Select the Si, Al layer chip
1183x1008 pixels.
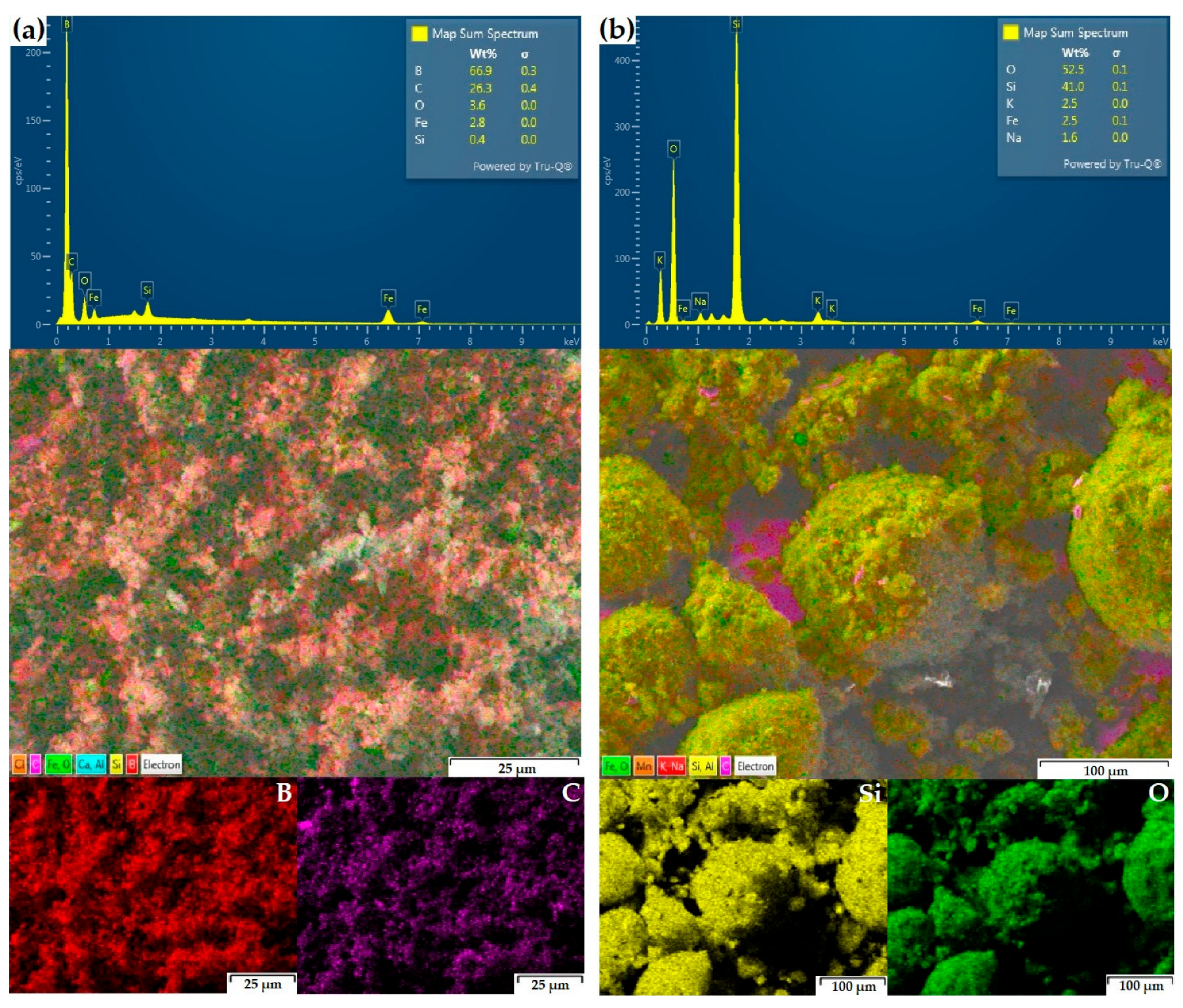point(702,766)
